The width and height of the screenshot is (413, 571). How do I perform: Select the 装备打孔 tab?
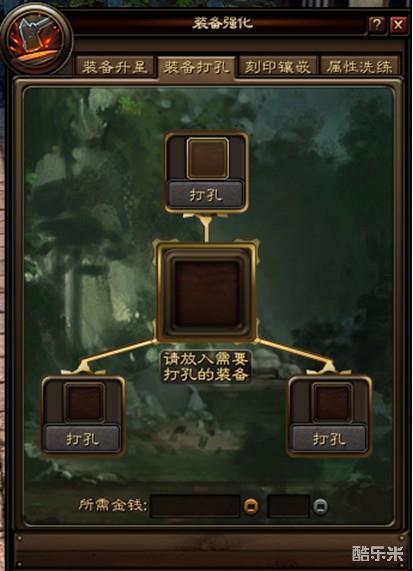click(197, 67)
